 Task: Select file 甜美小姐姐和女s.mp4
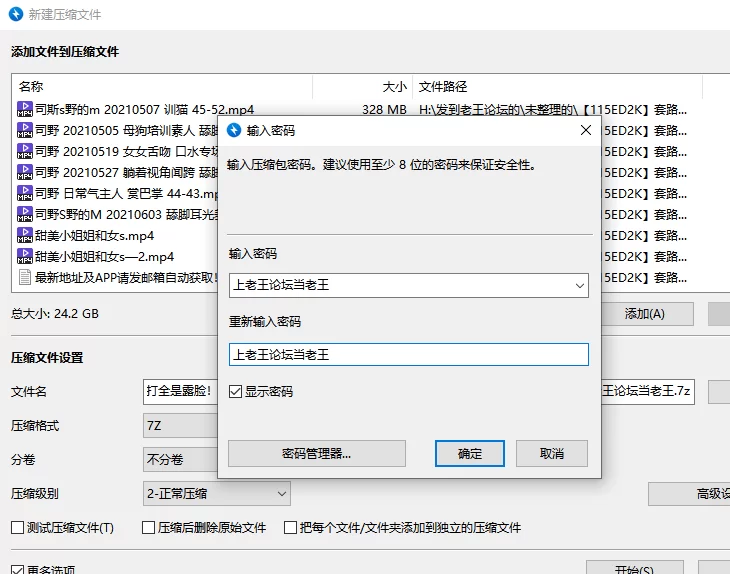click(95, 236)
